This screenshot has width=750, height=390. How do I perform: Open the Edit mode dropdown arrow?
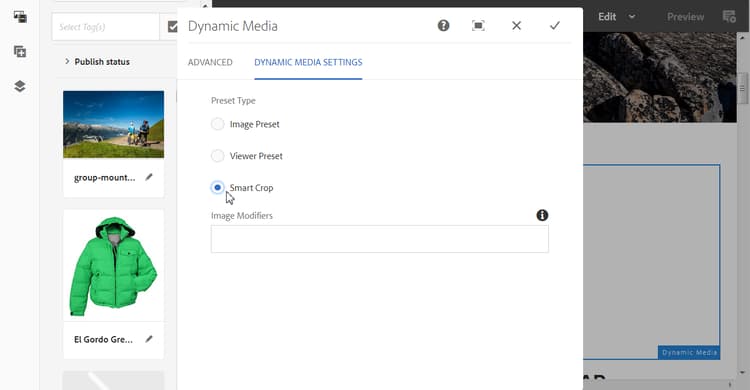click(x=632, y=17)
